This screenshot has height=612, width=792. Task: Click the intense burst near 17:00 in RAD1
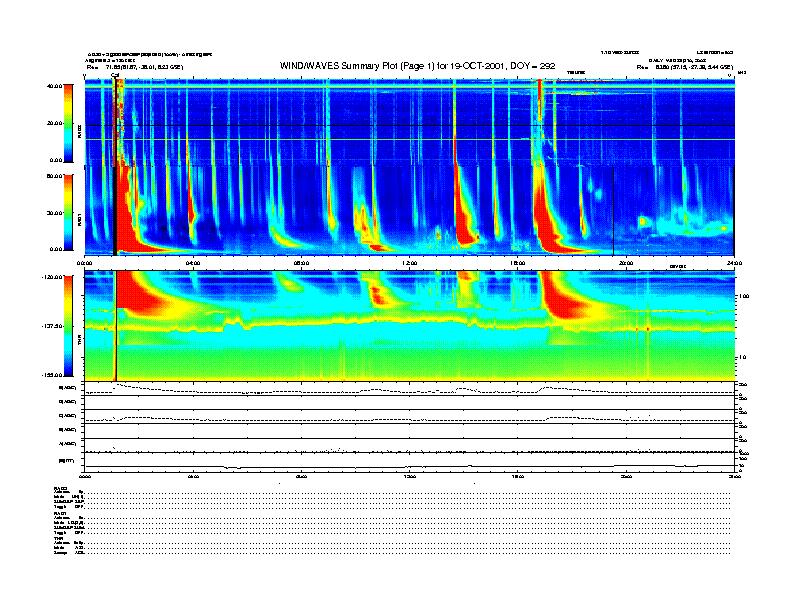click(546, 217)
